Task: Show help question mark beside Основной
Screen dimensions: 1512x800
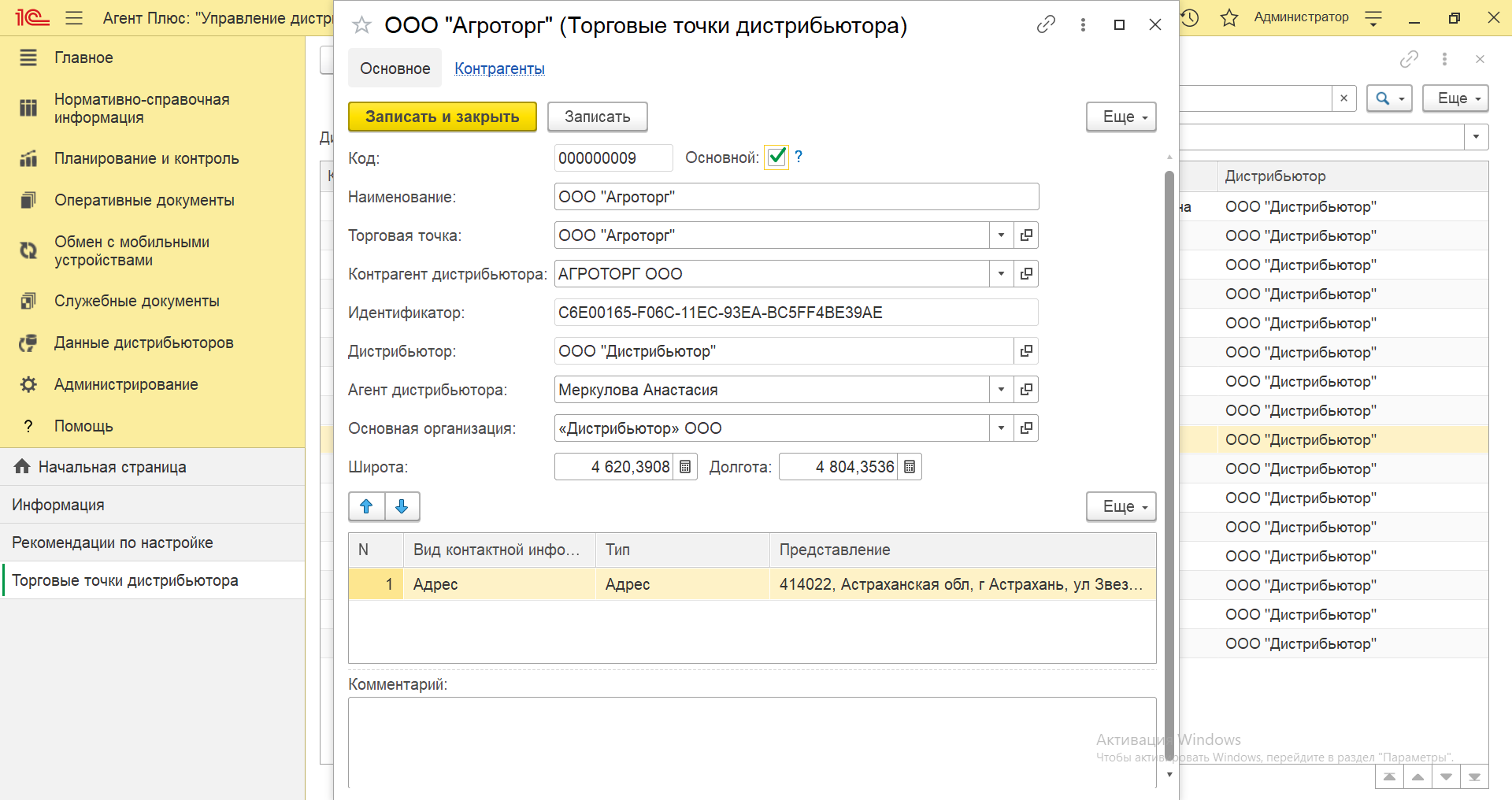Action: 799,157
